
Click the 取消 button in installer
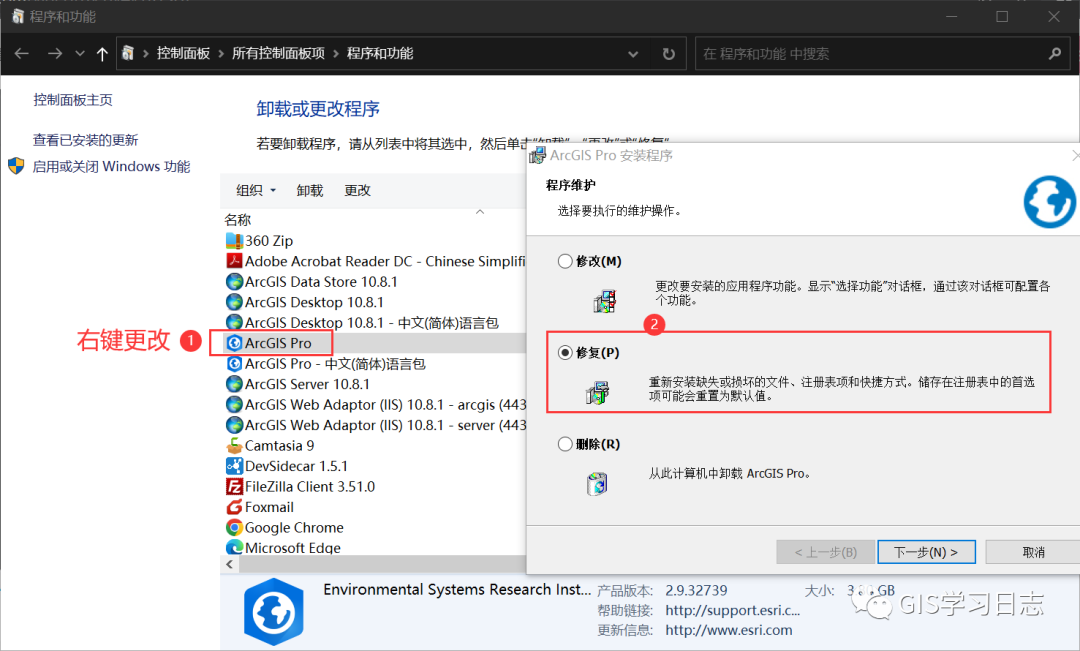(1033, 552)
